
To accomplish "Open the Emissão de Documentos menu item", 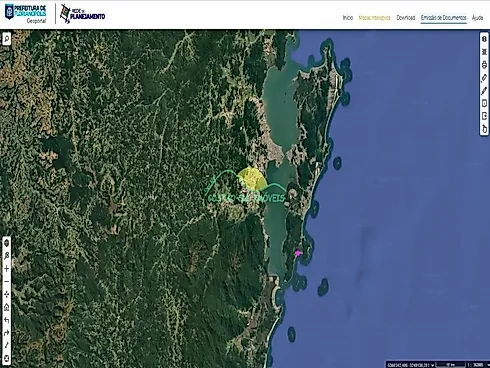I will tap(443, 18).
